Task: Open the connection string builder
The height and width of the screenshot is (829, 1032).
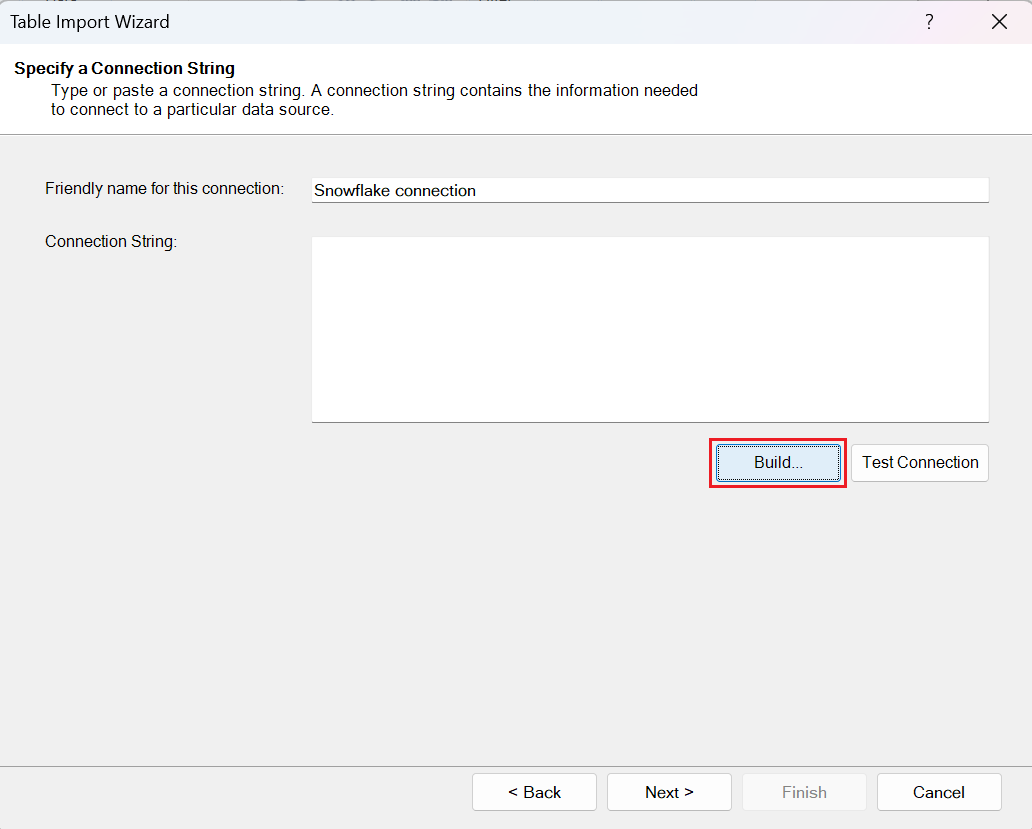Action: [777, 462]
